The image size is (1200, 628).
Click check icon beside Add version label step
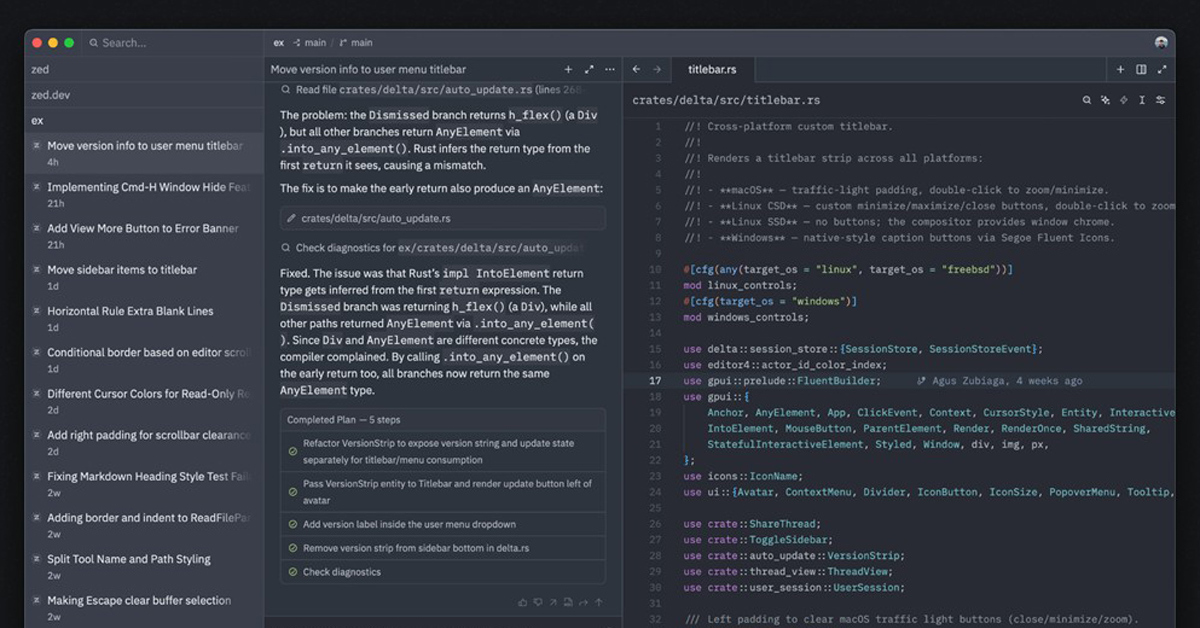coord(293,524)
